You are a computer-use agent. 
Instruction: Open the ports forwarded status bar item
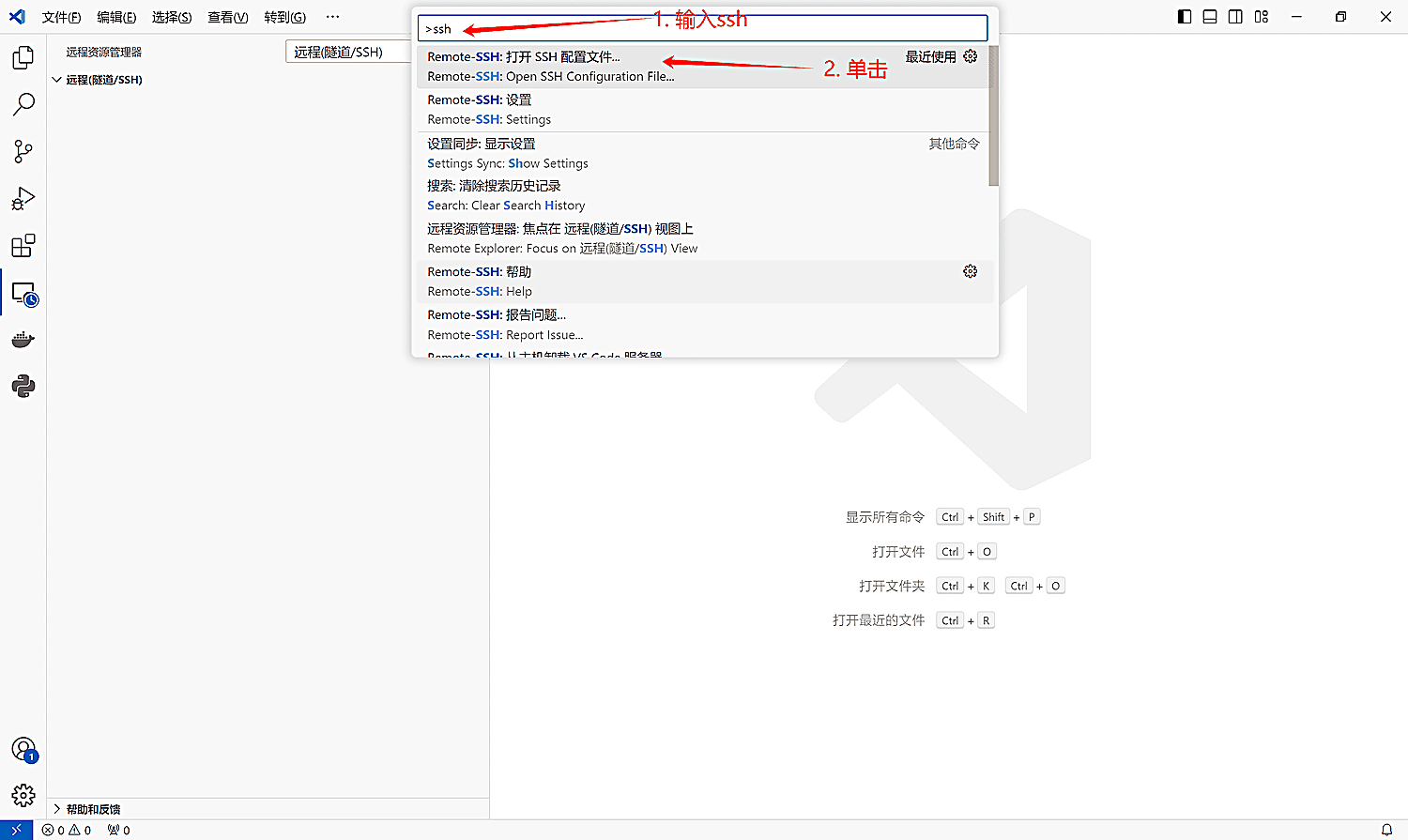click(x=119, y=830)
